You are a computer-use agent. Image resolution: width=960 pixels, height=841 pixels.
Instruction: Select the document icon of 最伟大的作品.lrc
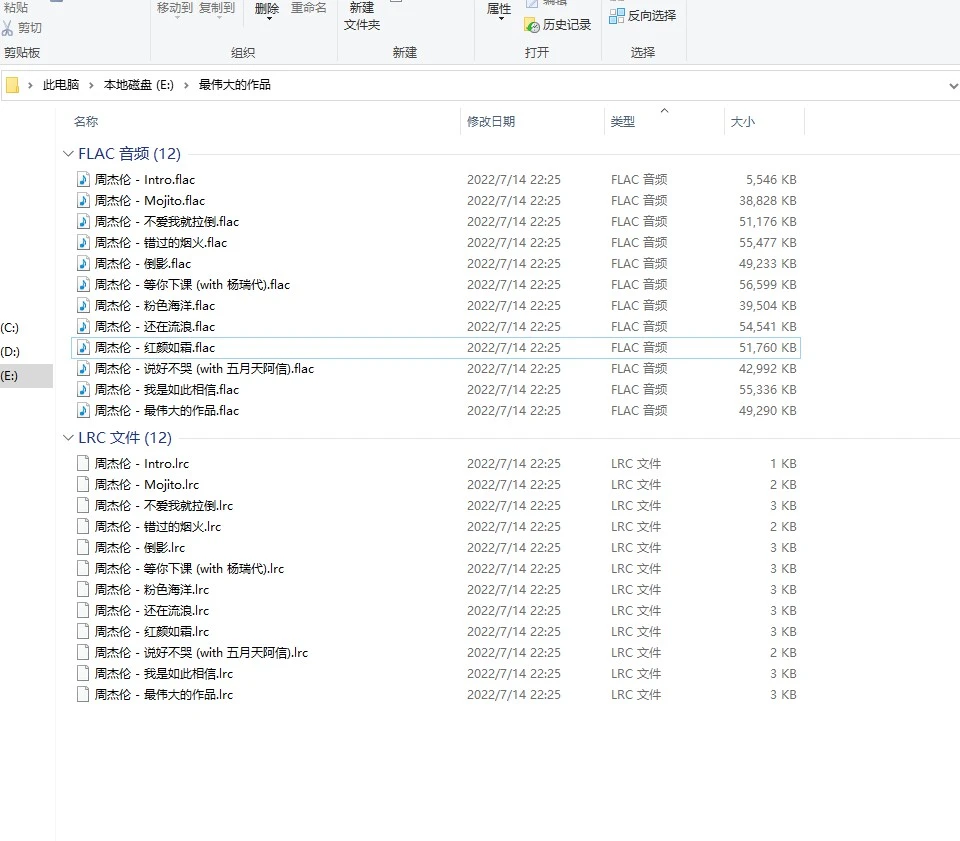(x=83, y=694)
